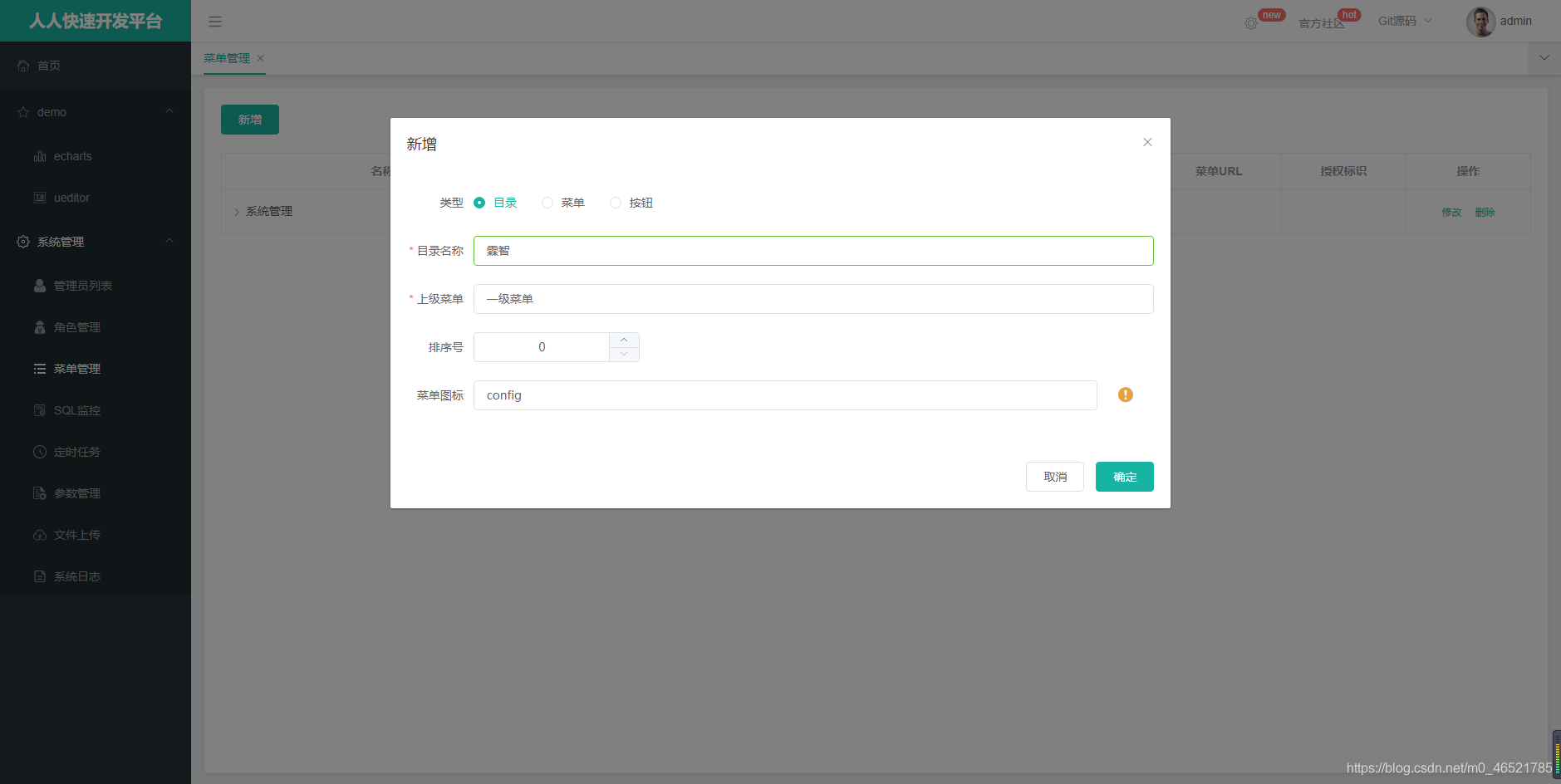1561x784 pixels.
Task: Open the ueditor page from sidebar
Action: tap(71, 198)
